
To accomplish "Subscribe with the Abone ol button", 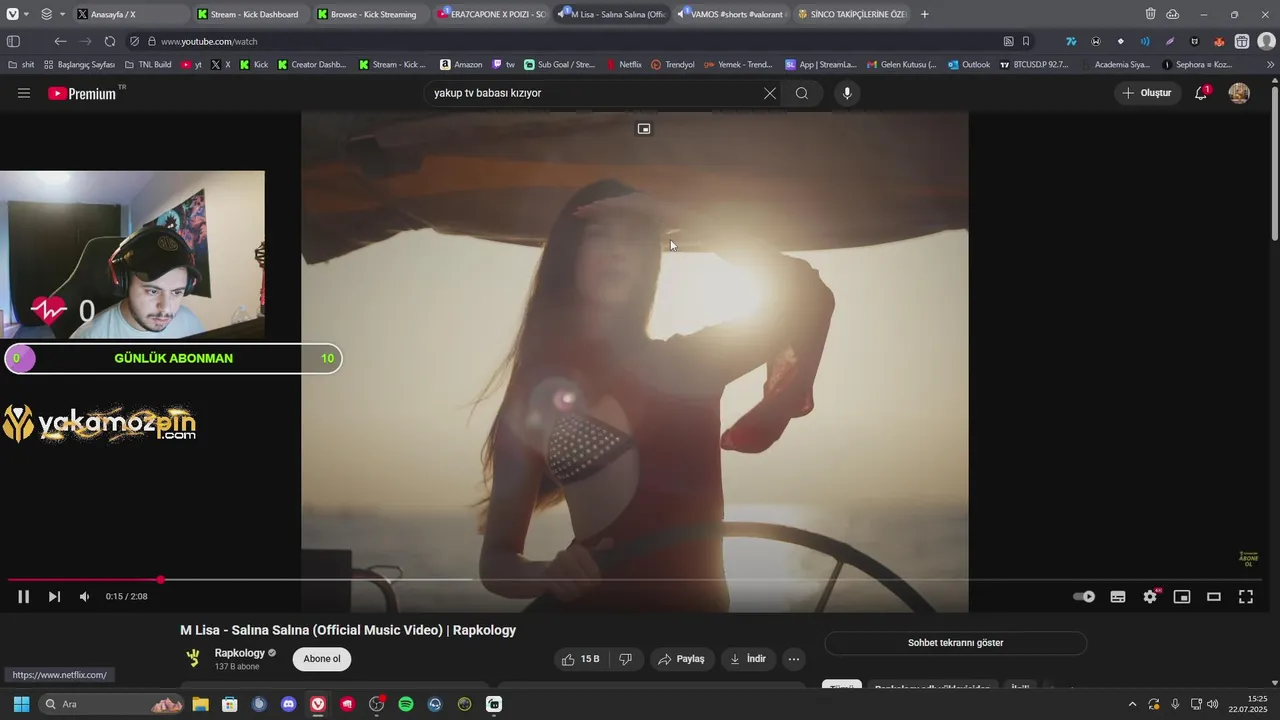I will [322, 659].
